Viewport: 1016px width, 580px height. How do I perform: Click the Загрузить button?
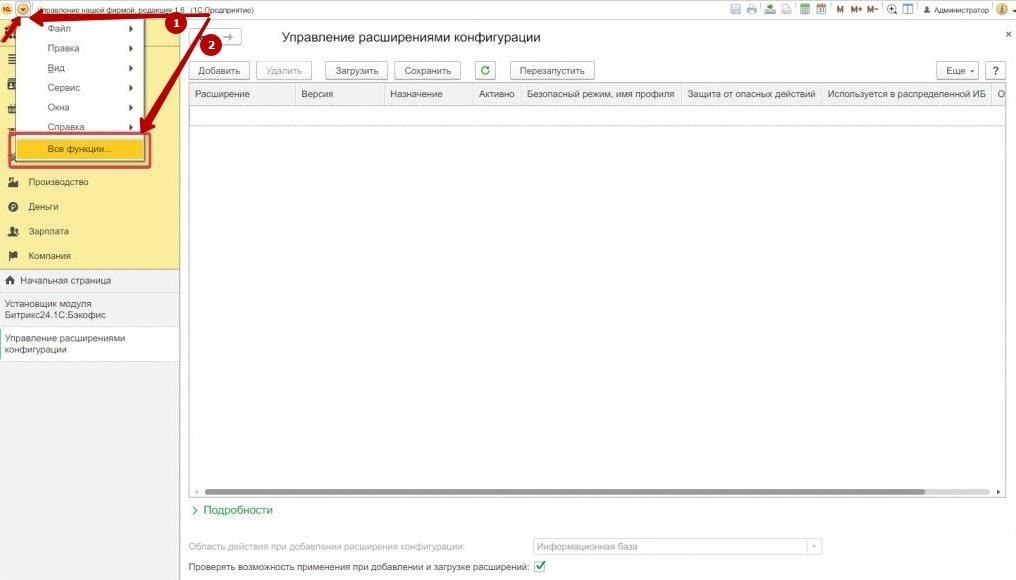(x=356, y=71)
